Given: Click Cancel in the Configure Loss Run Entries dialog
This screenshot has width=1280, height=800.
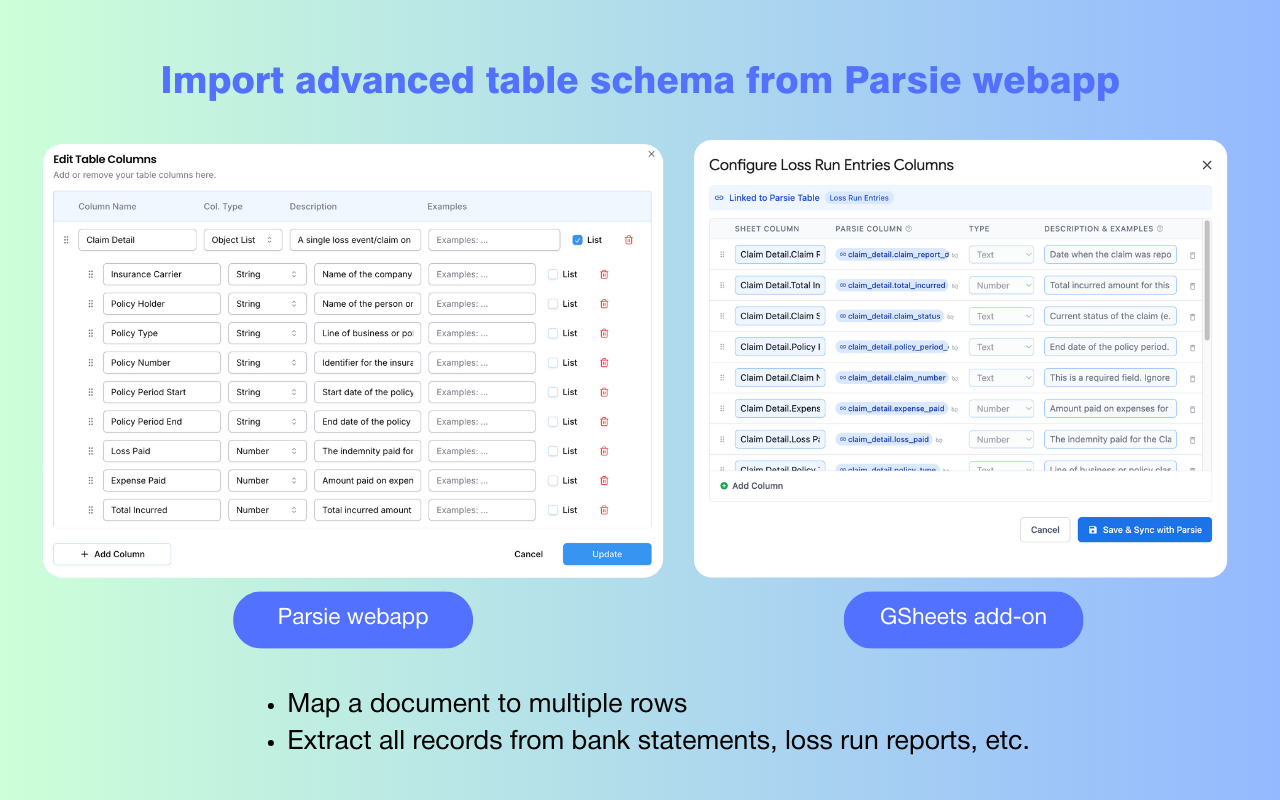Looking at the screenshot, I should [x=1045, y=530].
